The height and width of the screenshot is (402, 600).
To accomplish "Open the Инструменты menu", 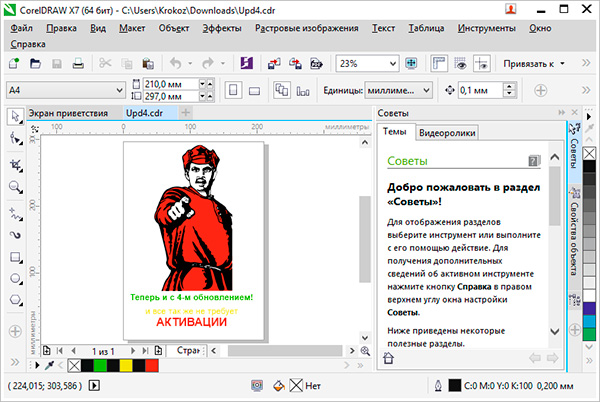I will click(486, 28).
